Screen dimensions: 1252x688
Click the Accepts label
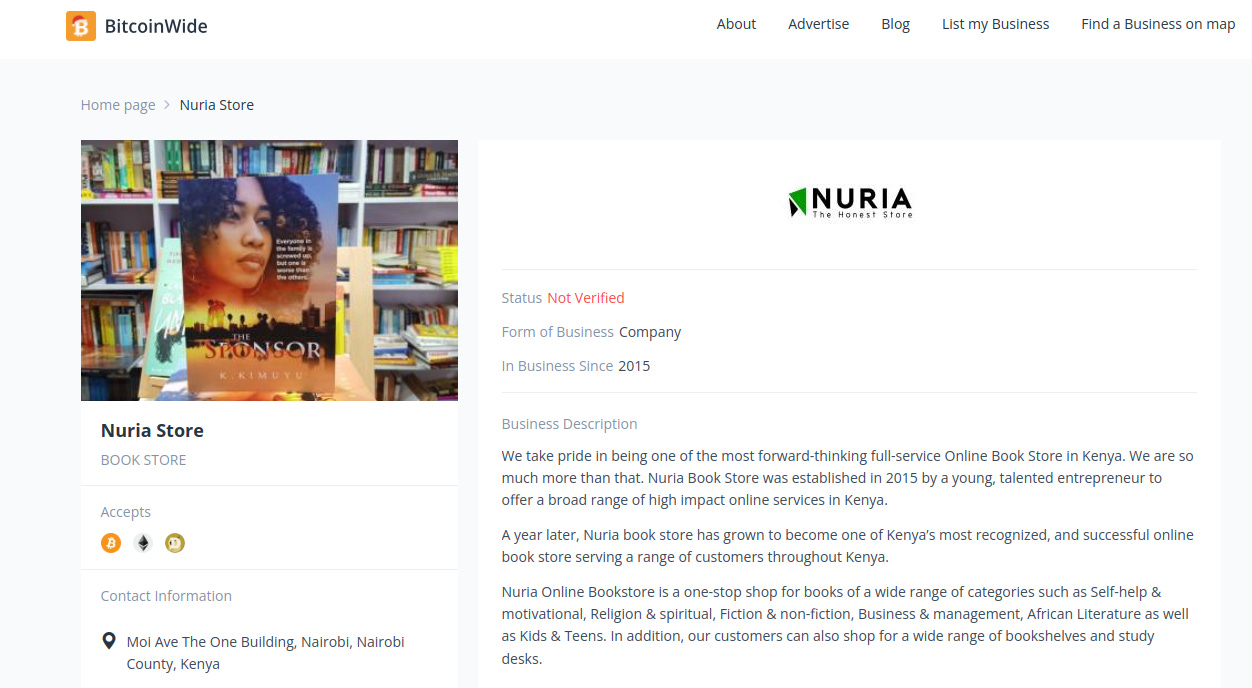click(x=126, y=512)
